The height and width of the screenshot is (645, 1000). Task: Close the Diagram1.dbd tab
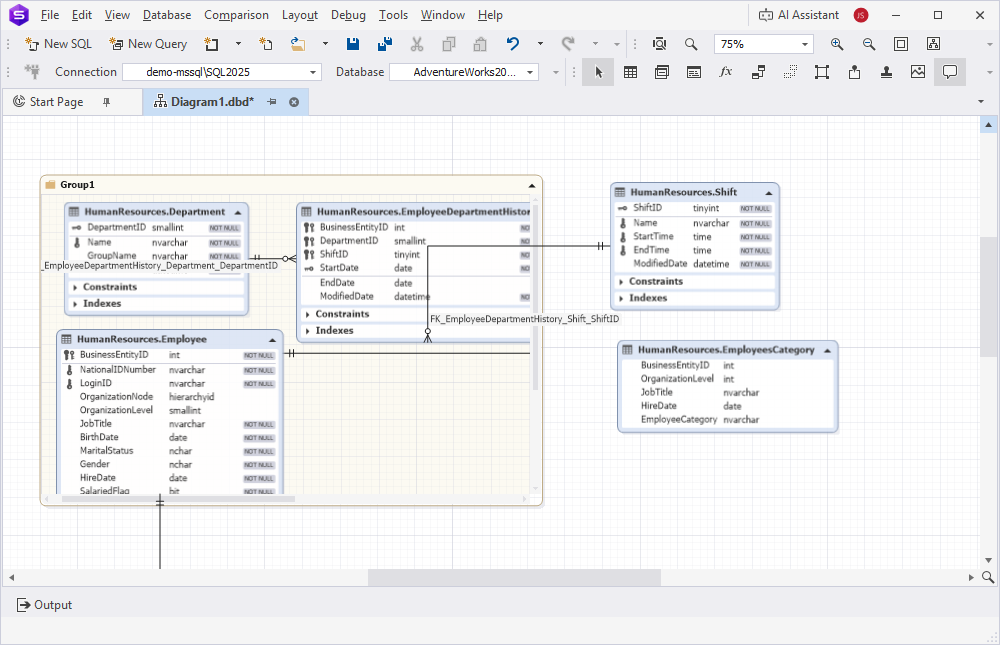point(294,102)
